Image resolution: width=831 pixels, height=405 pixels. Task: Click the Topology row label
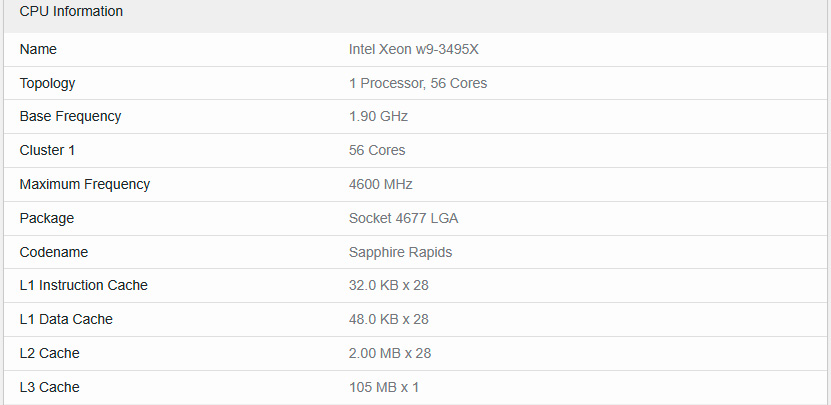coord(47,83)
